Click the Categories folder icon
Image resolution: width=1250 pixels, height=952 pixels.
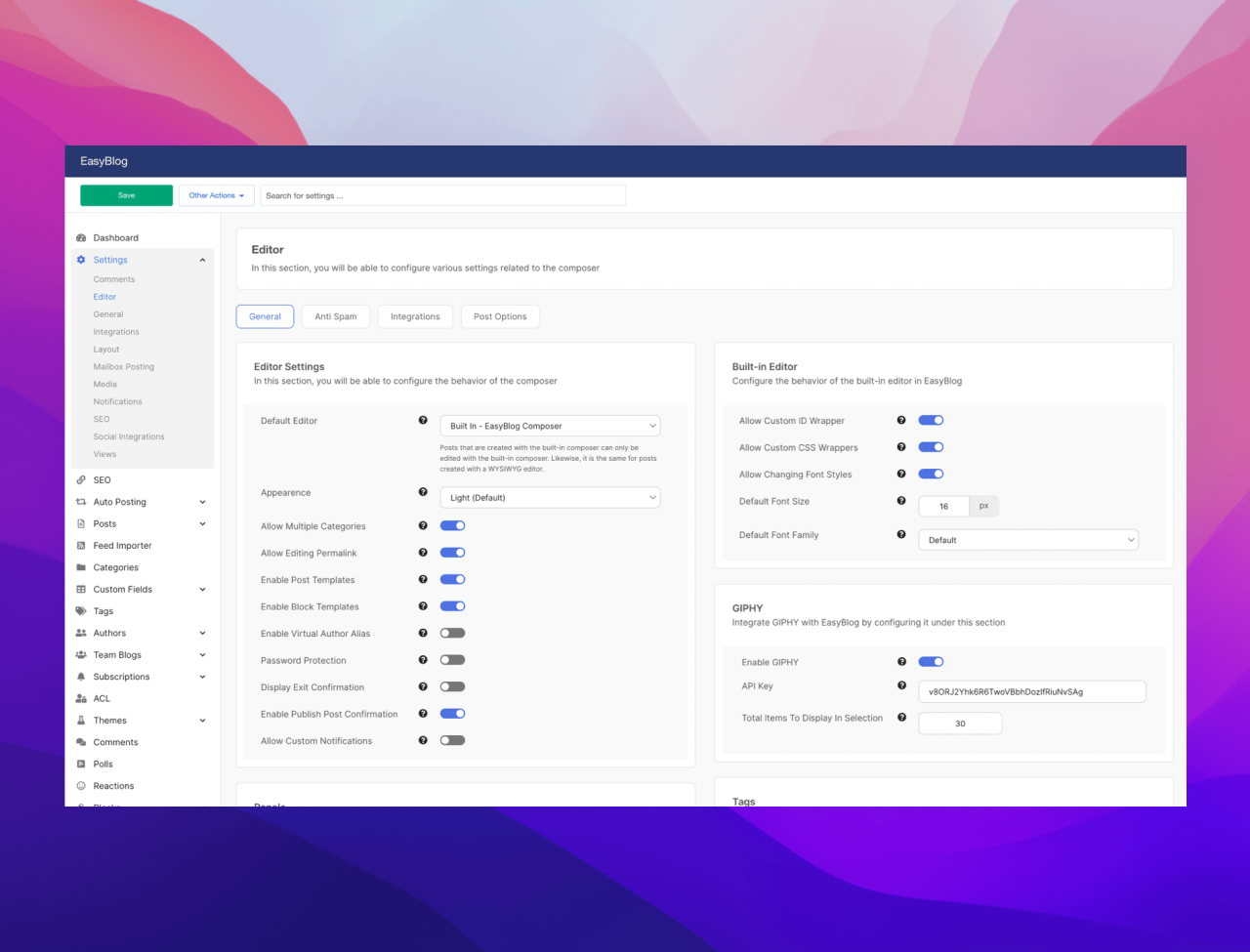click(81, 567)
